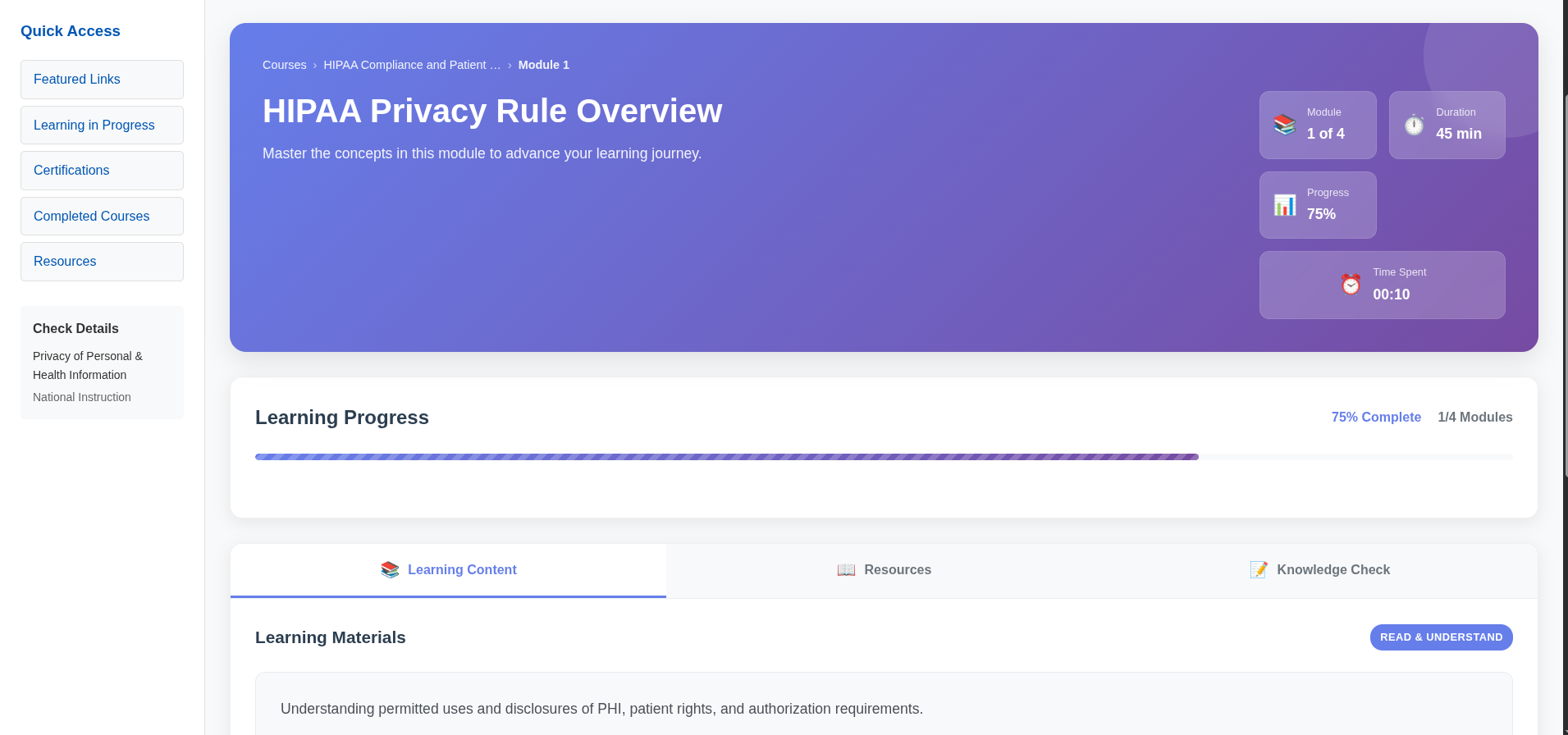Click the open book icon on Resources tab
1568x735 pixels.
click(x=846, y=570)
